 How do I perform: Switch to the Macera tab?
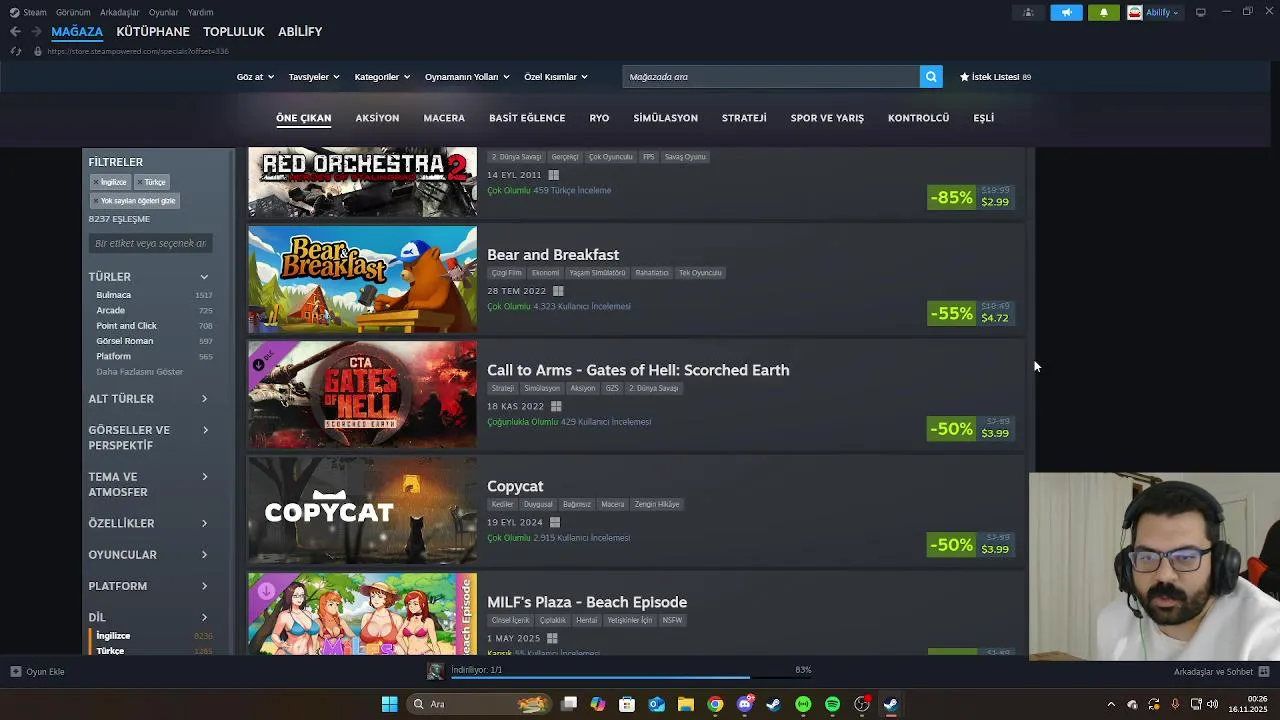coord(444,118)
